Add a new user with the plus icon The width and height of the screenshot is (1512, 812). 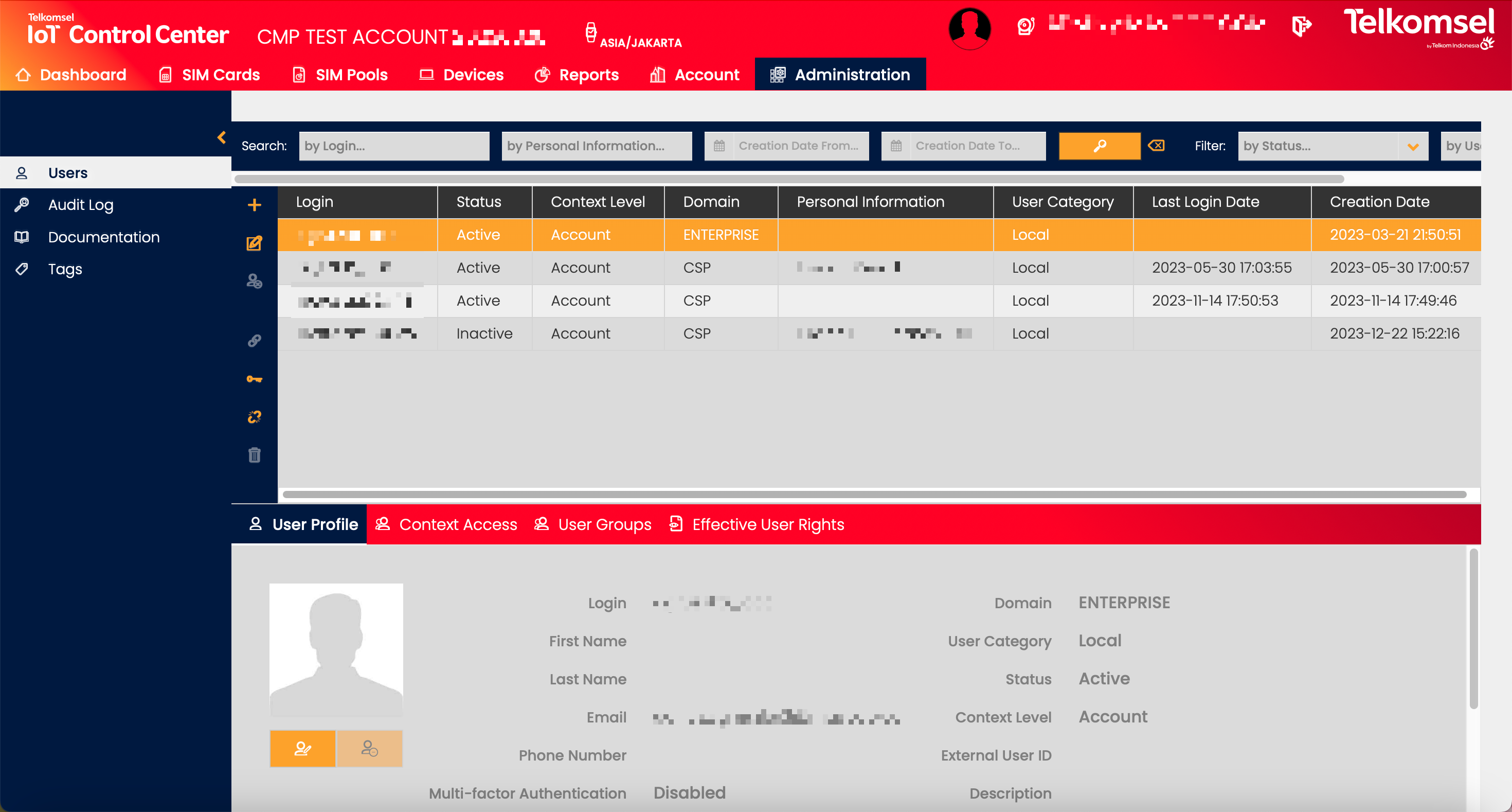pos(255,204)
